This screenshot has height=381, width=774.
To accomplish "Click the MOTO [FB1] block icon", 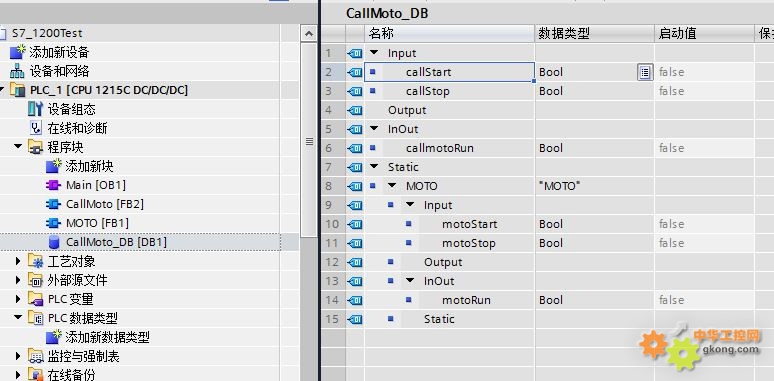I will 53,223.
